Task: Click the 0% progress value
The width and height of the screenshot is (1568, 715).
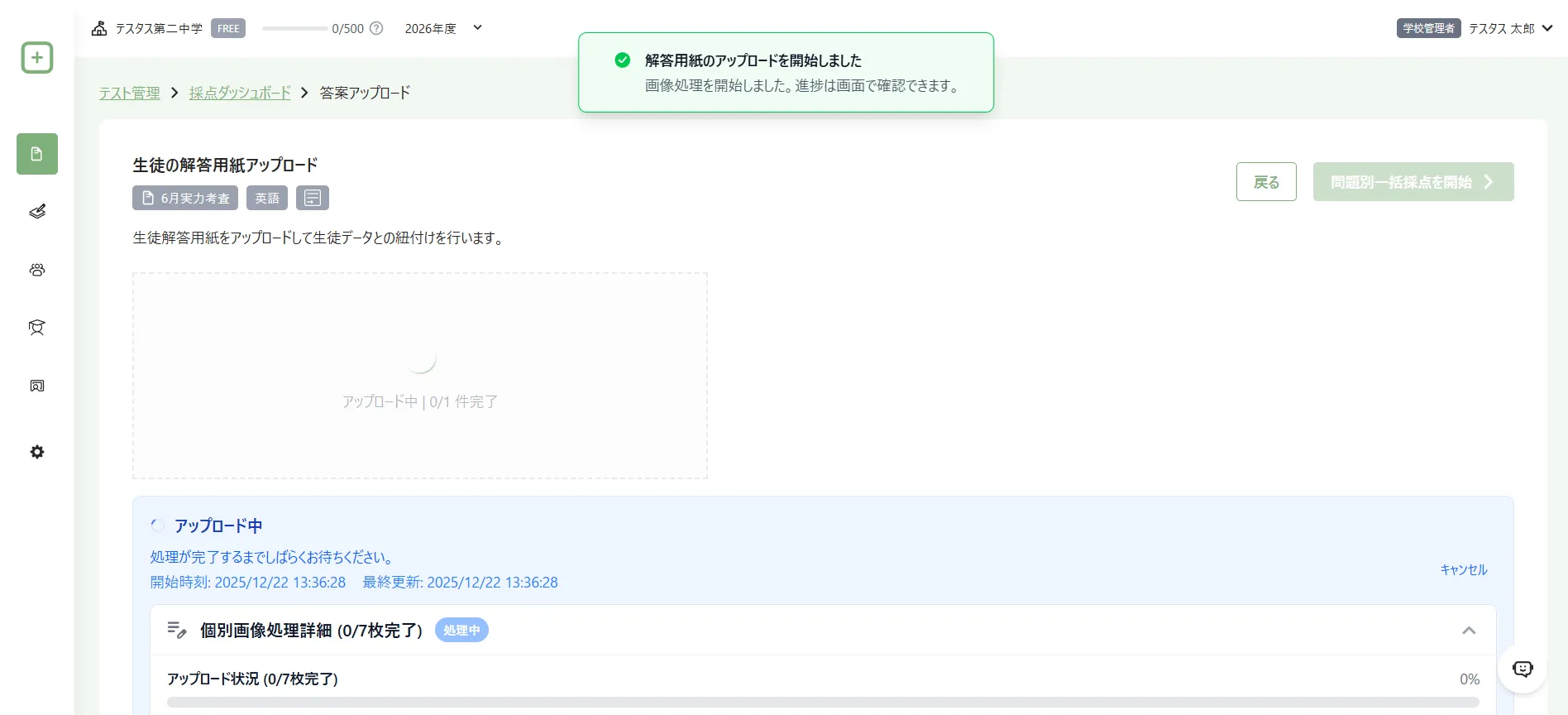Action: click(x=1470, y=679)
